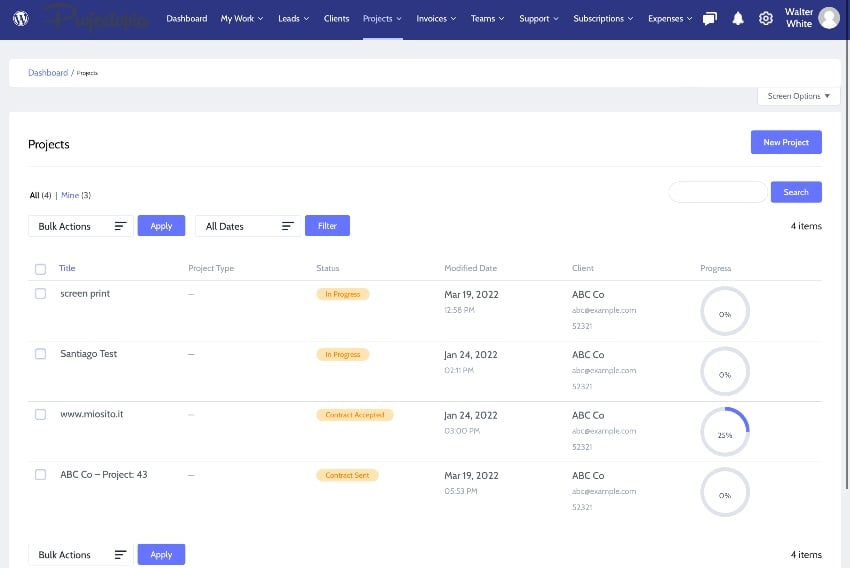Click the Projectopia logo
The image size is (850, 568).
tap(96, 18)
